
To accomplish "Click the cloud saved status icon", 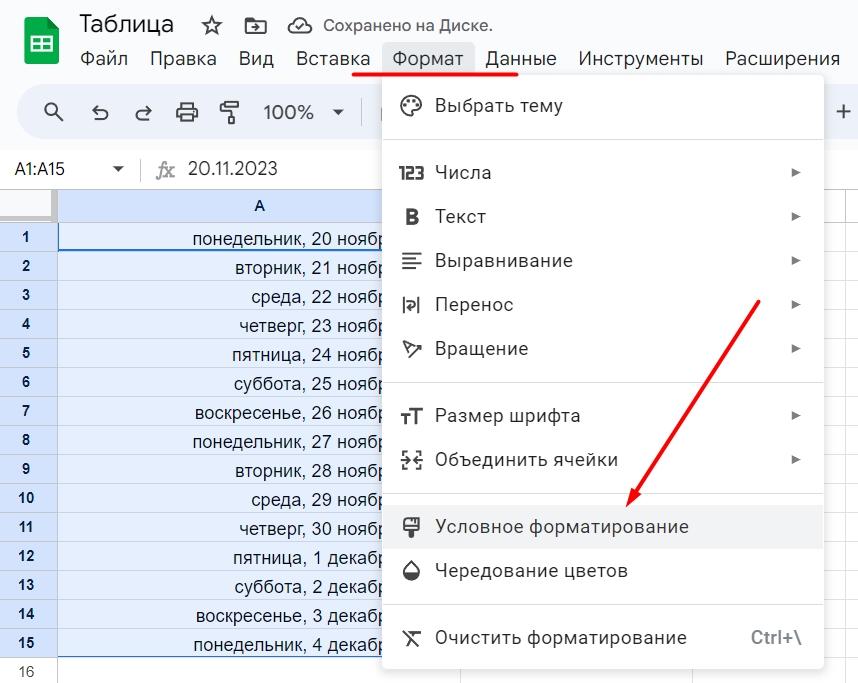I will (x=299, y=25).
